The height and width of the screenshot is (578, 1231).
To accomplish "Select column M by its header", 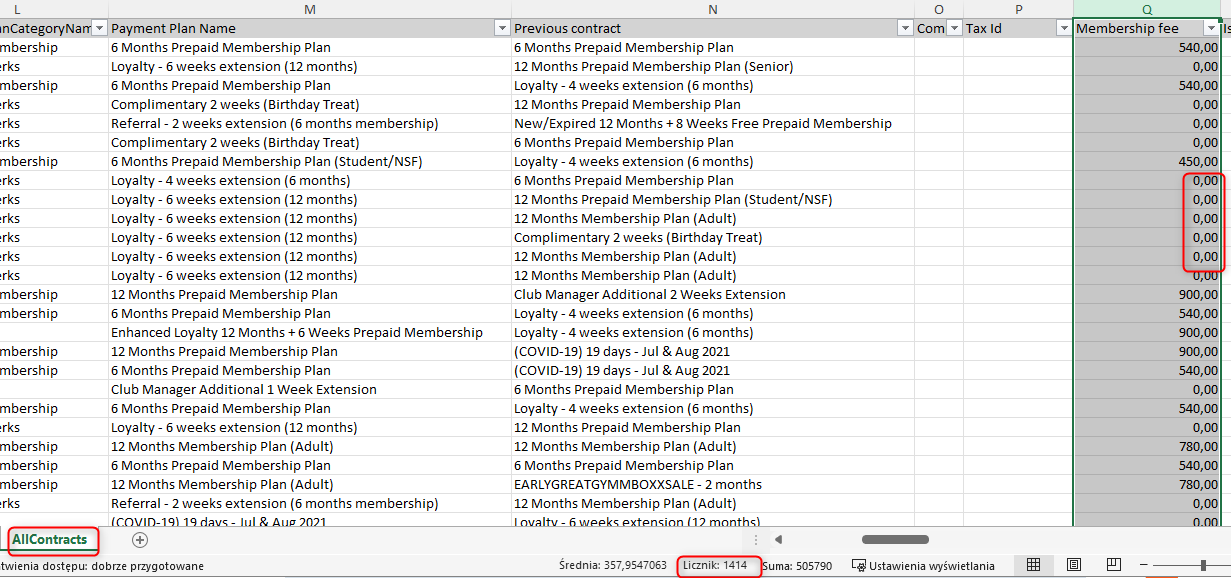I will tap(309, 9).
